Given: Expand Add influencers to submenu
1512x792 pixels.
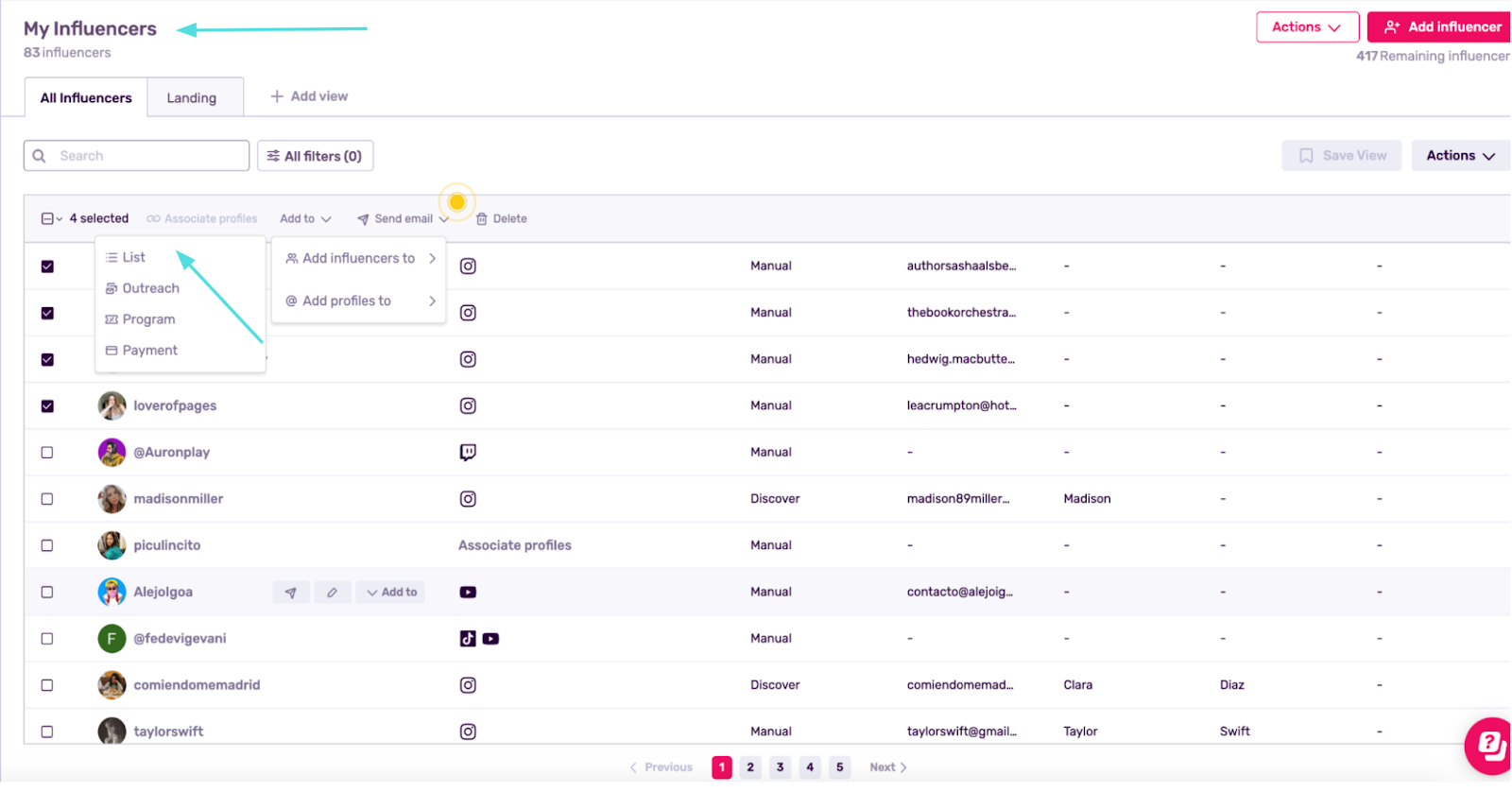Looking at the screenshot, I should [x=359, y=258].
